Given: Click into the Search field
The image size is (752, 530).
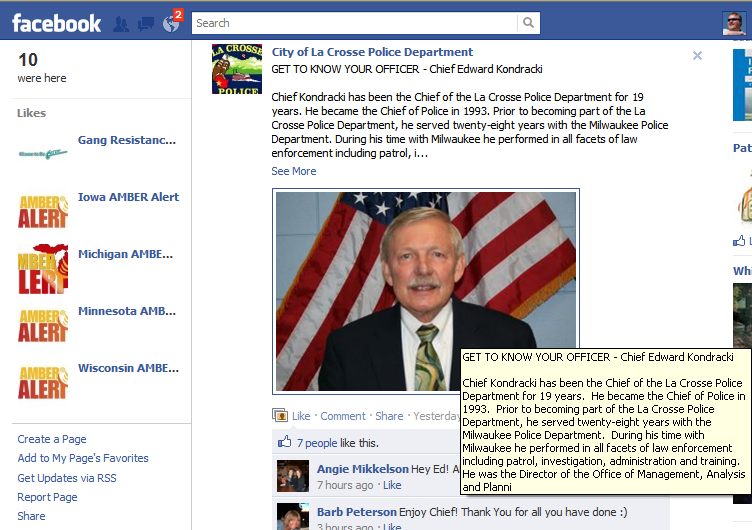Looking at the screenshot, I should [354, 23].
